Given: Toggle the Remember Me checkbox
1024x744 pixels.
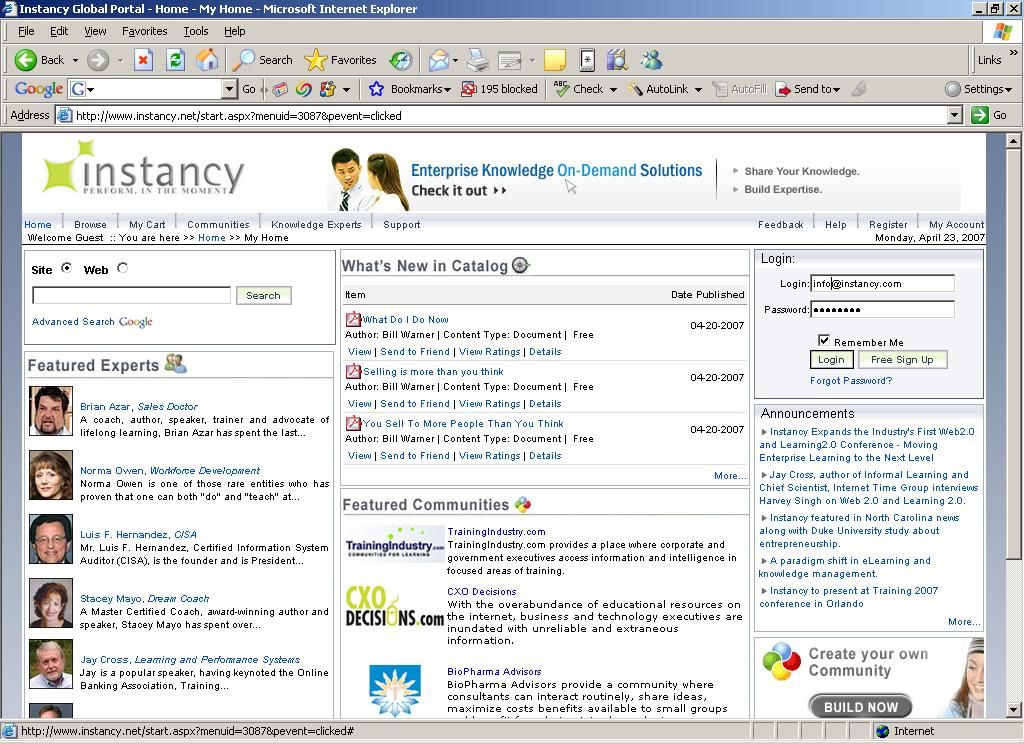Looking at the screenshot, I should [824, 340].
